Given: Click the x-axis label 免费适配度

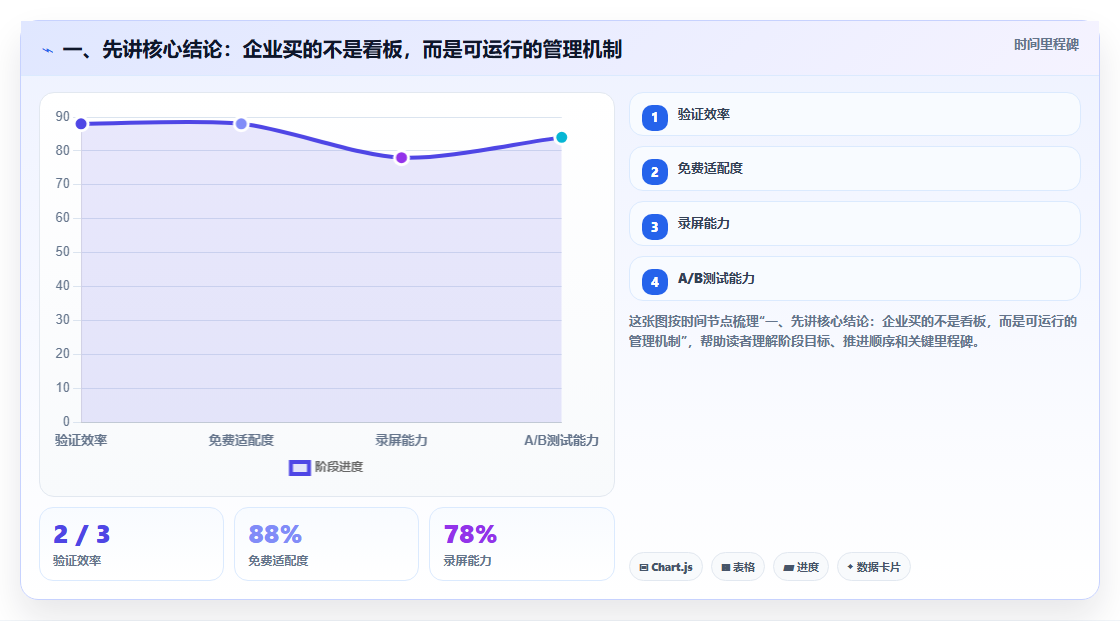Looking at the screenshot, I should tap(241, 441).
